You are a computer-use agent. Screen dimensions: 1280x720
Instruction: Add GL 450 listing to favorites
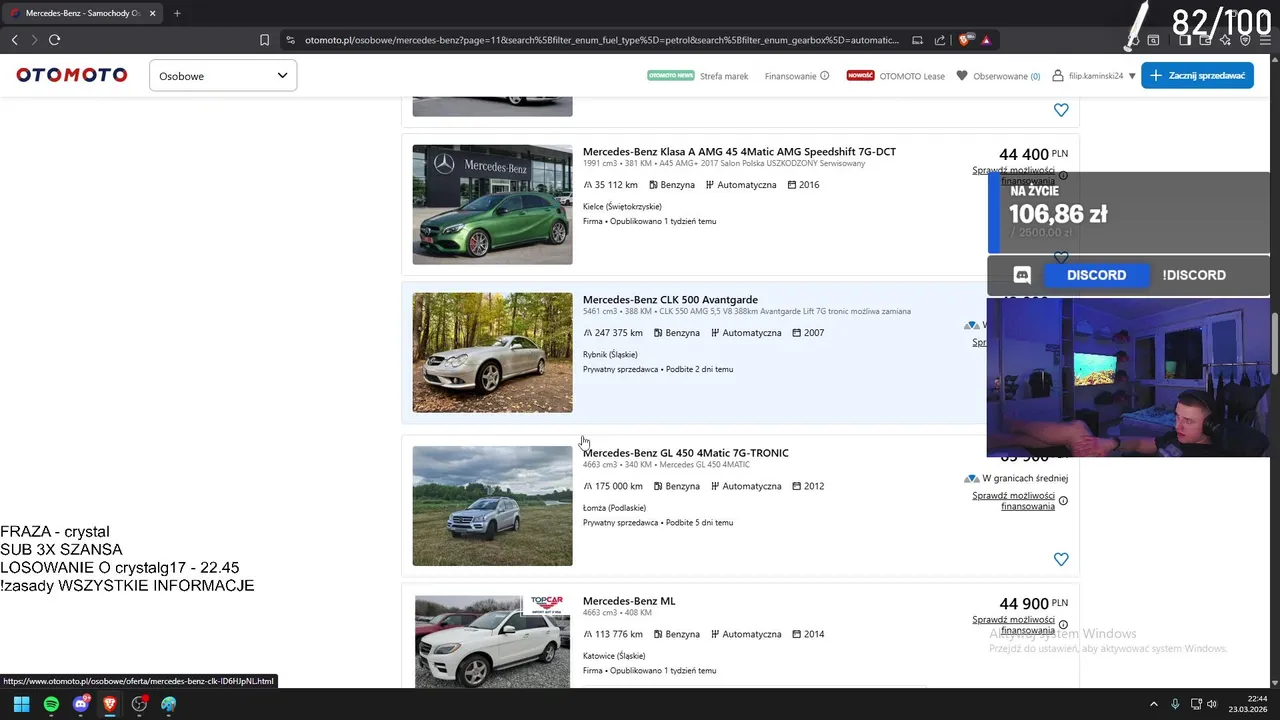pos(1061,559)
